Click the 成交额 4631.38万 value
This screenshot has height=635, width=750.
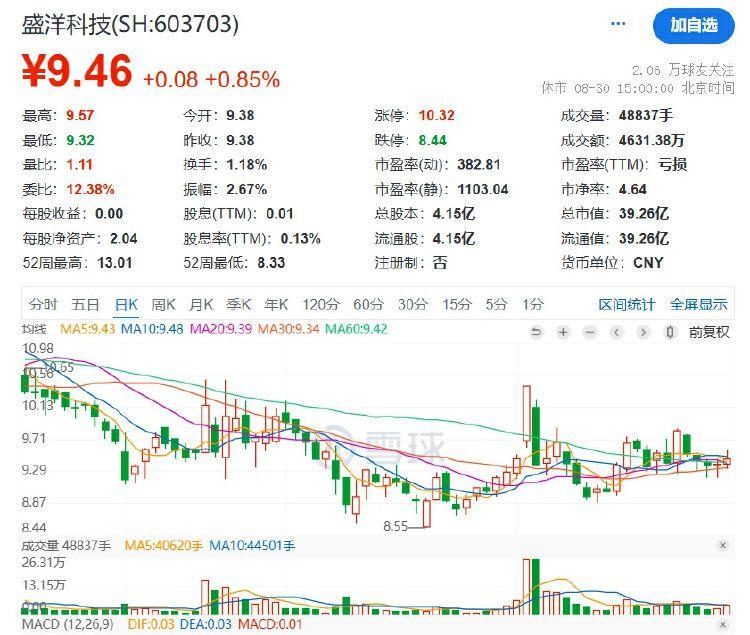[651, 140]
